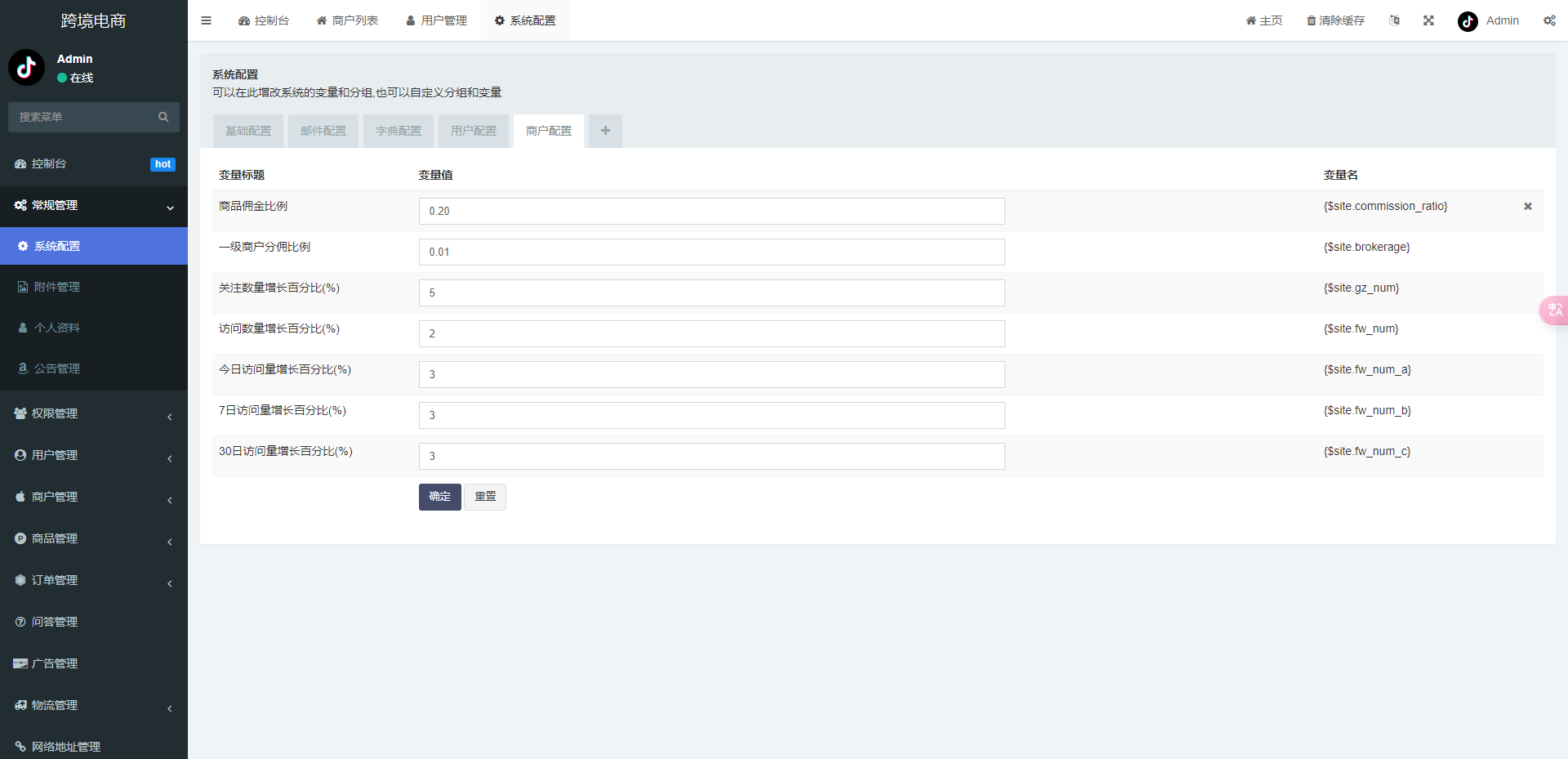
Task: Click the 确定 submit button
Action: point(439,497)
